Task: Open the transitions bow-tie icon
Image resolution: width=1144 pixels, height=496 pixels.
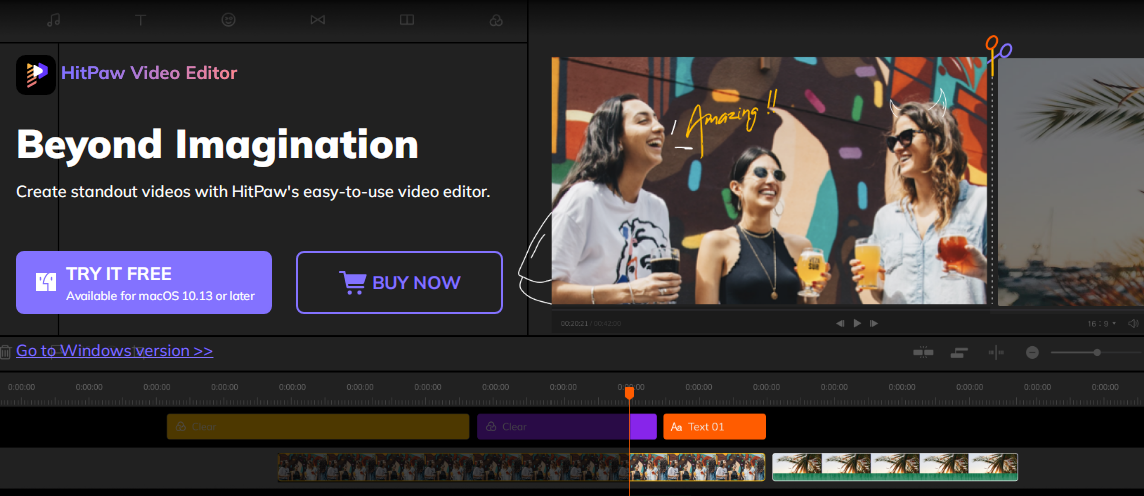Action: [317, 20]
